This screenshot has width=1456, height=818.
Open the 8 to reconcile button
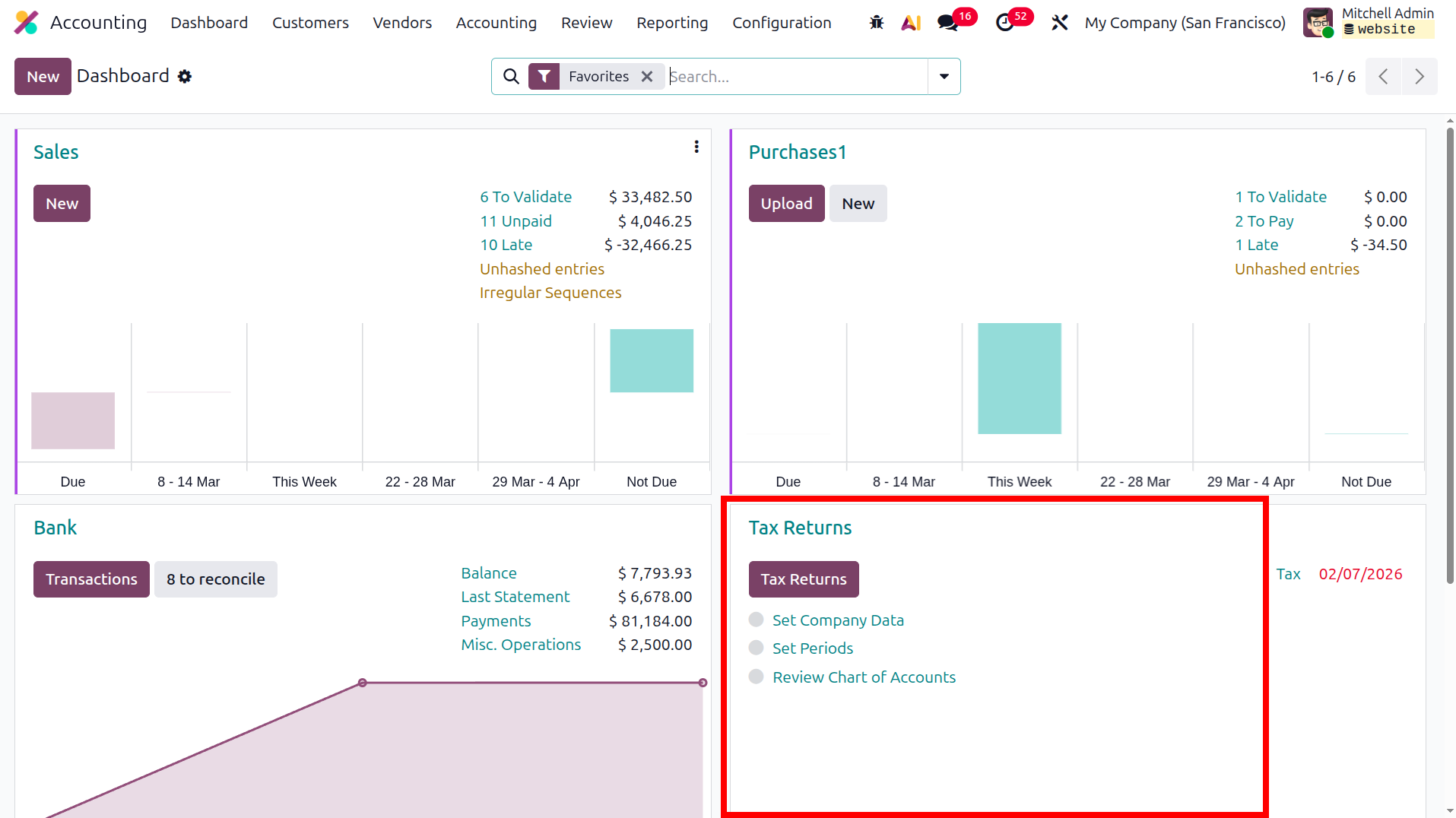point(216,579)
